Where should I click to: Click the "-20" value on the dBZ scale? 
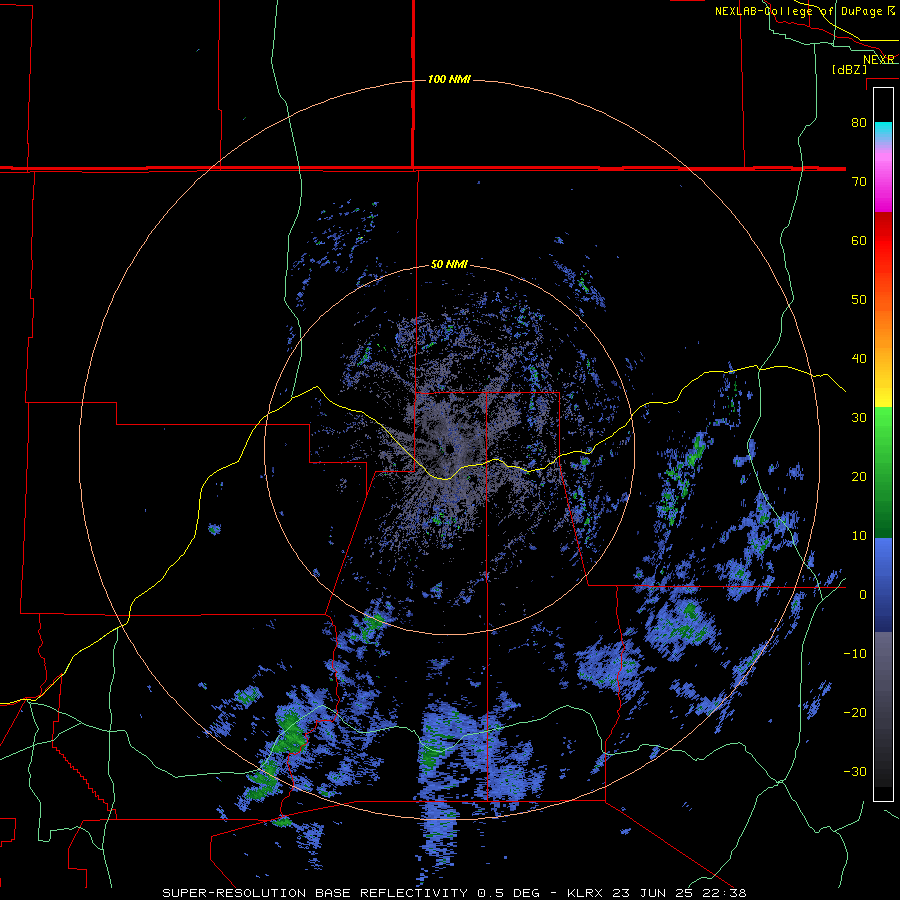point(855,713)
